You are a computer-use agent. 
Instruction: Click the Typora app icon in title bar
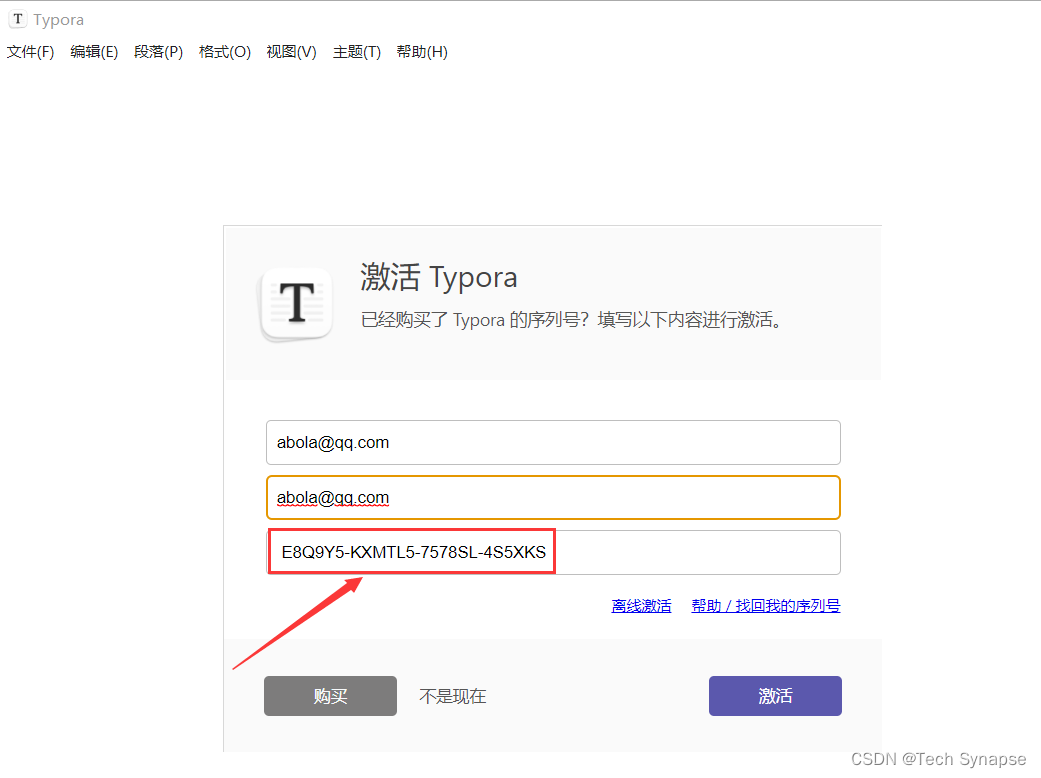[18, 19]
